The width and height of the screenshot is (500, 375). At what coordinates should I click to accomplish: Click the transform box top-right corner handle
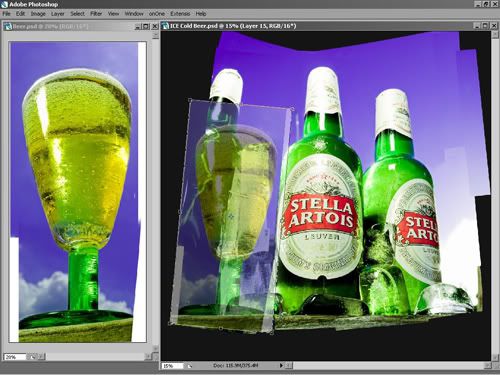tap(292, 108)
